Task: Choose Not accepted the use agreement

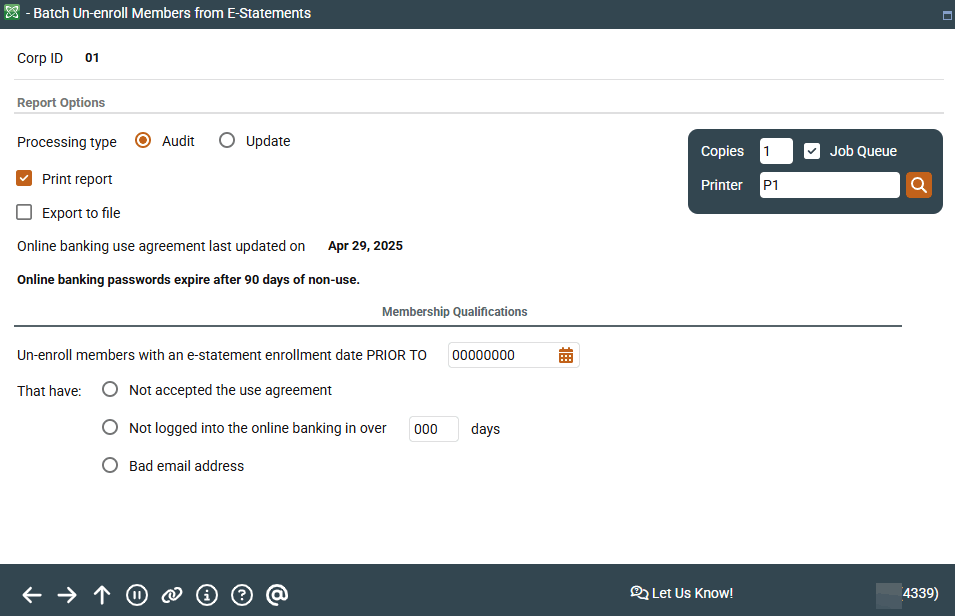Action: pyautogui.click(x=110, y=390)
